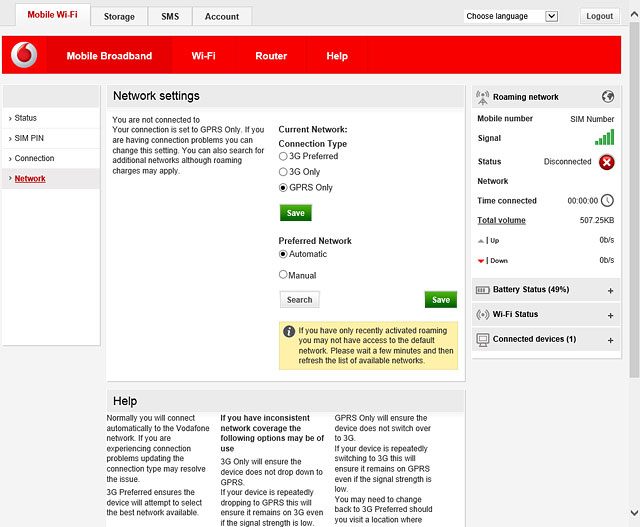Open the SIM PIN sidebar link
Viewport: 640px width, 527px height.
click(x=29, y=138)
